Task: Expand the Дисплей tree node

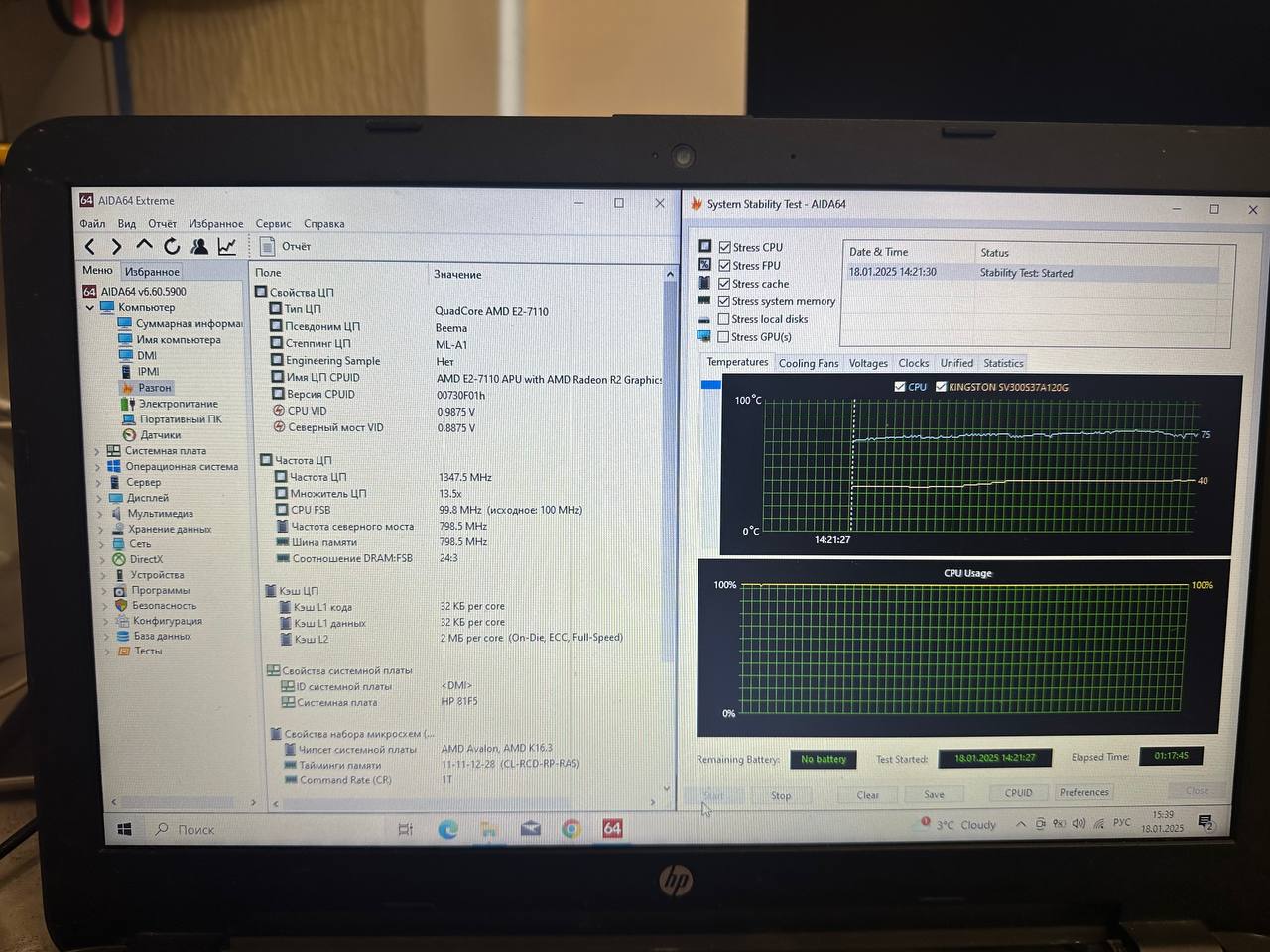Action: click(x=100, y=498)
